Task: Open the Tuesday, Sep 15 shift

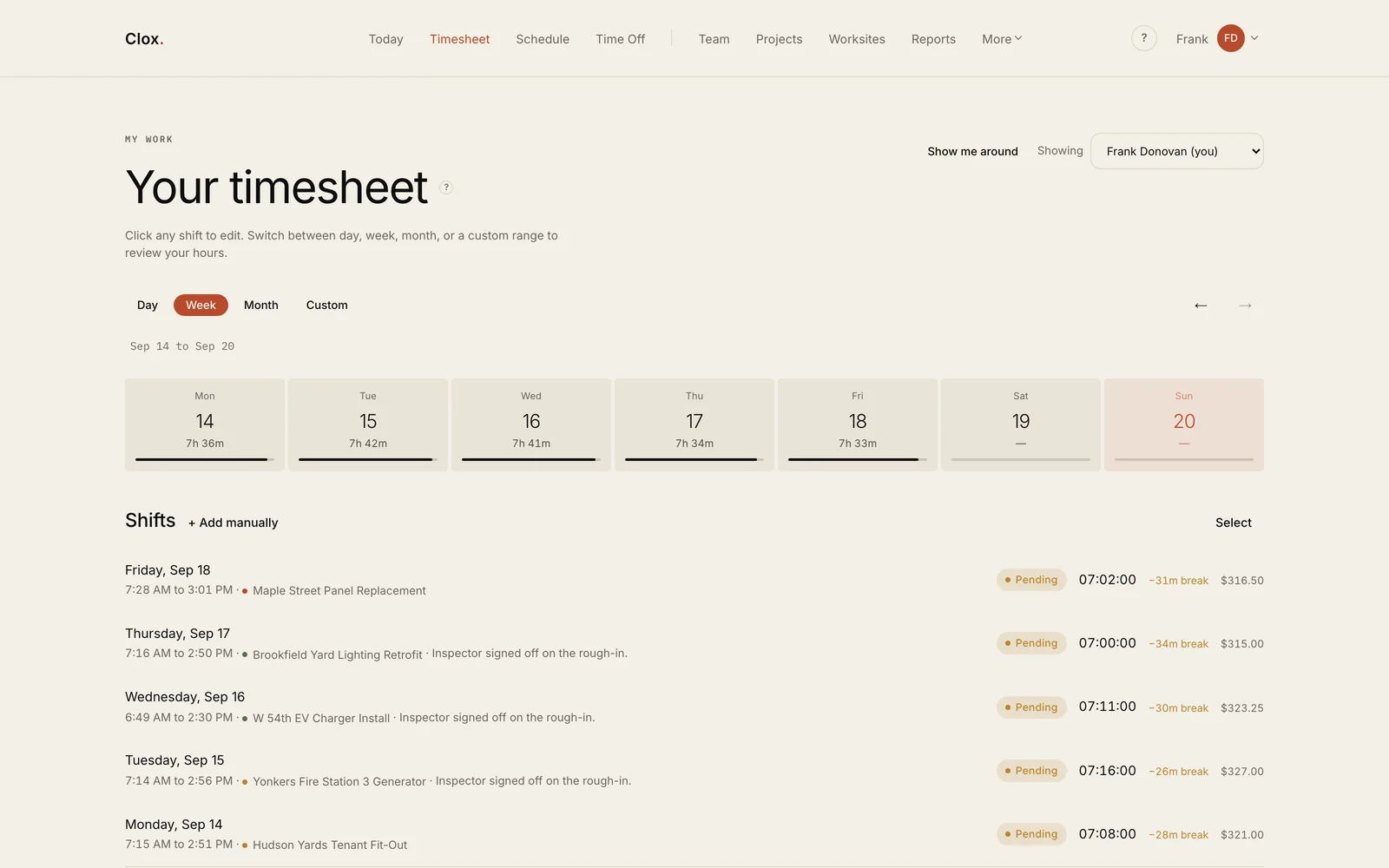Action: click(x=694, y=770)
